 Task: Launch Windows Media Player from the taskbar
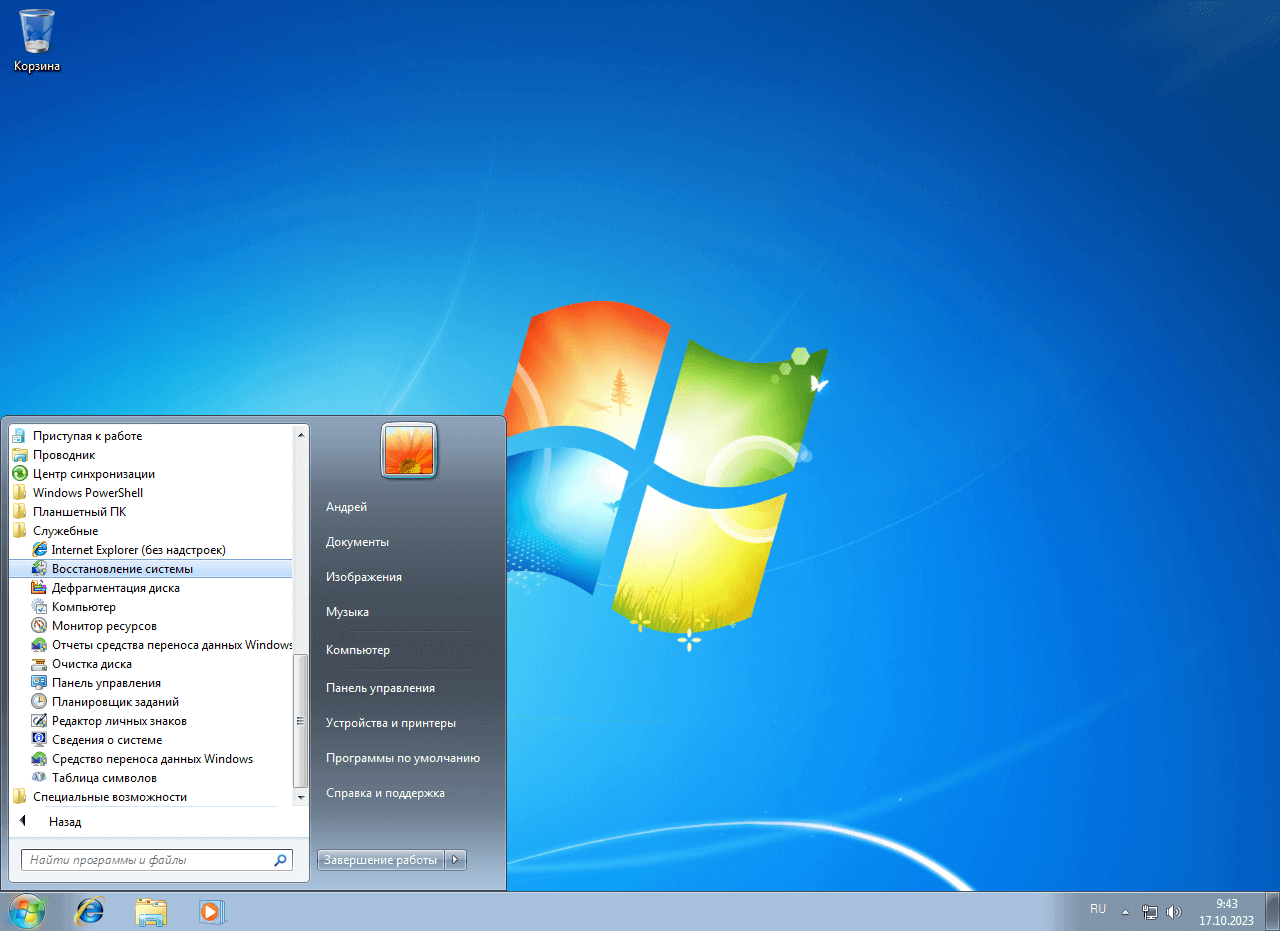tap(211, 911)
